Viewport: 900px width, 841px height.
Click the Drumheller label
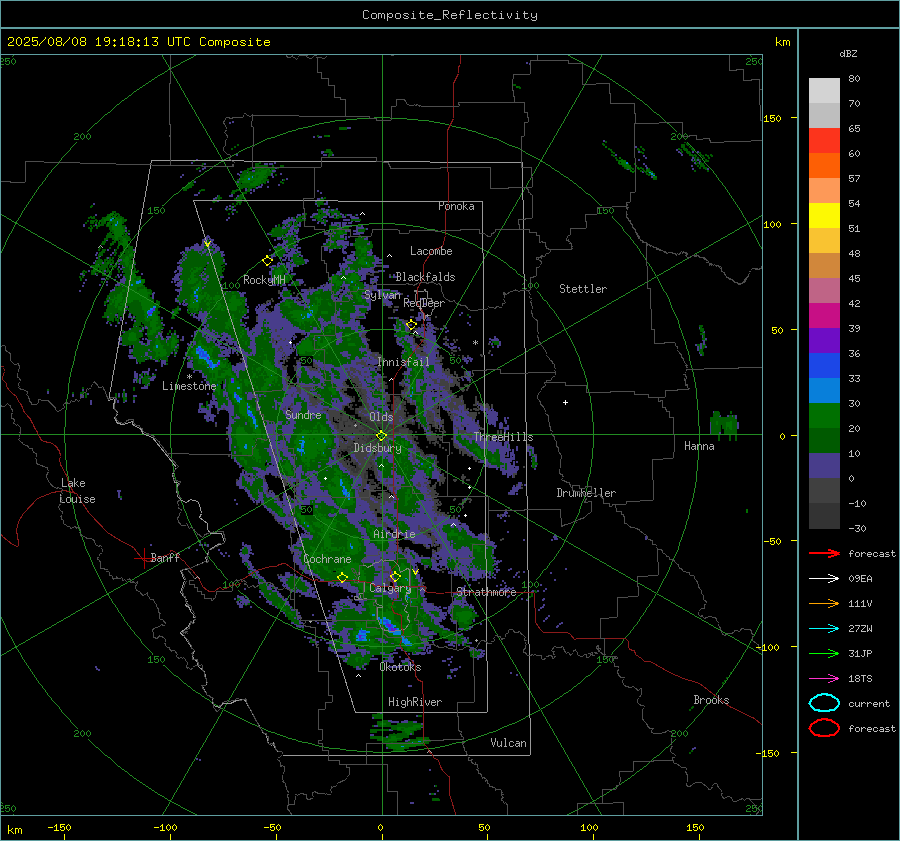click(x=586, y=493)
